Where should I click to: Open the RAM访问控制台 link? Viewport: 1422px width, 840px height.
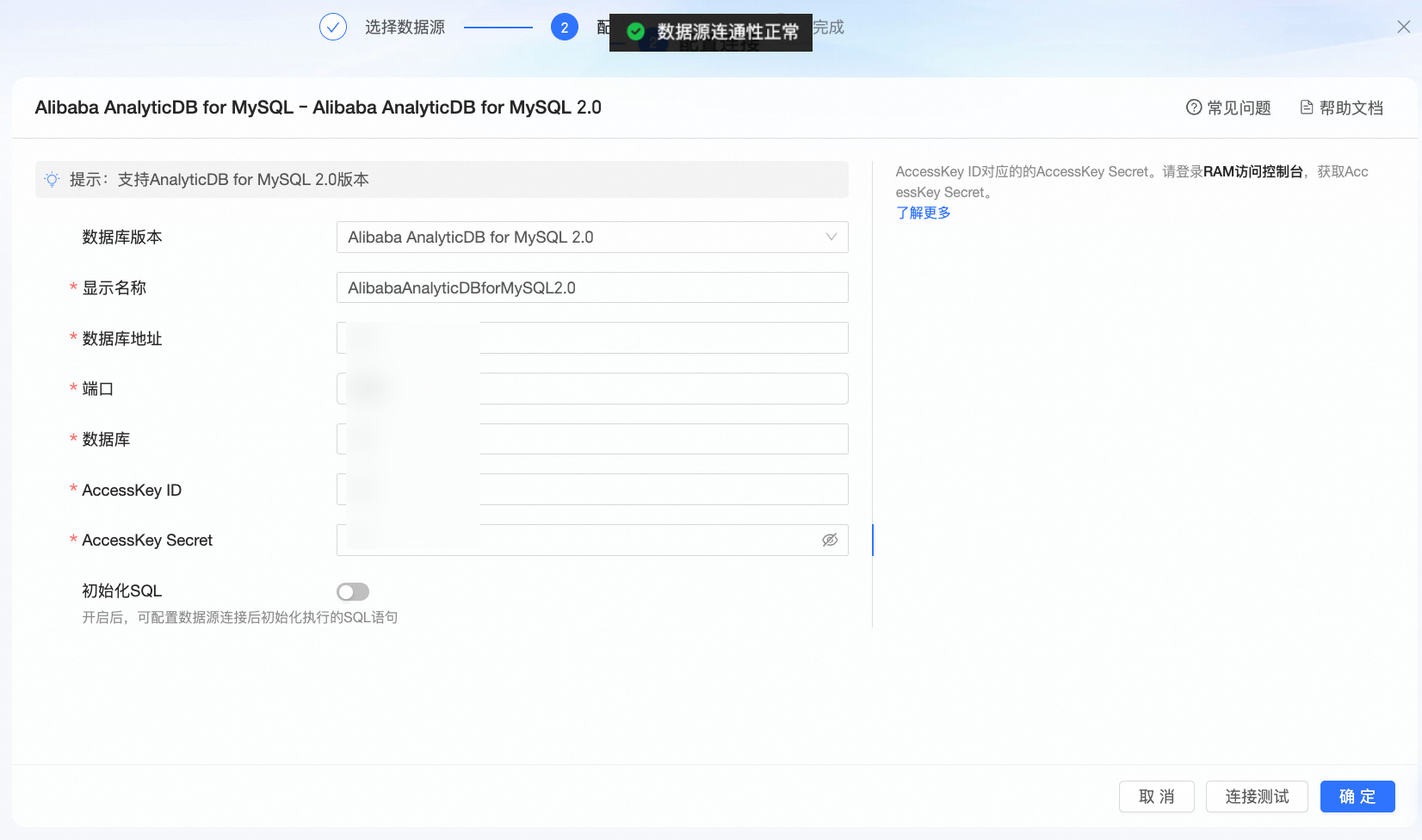pos(1253,171)
